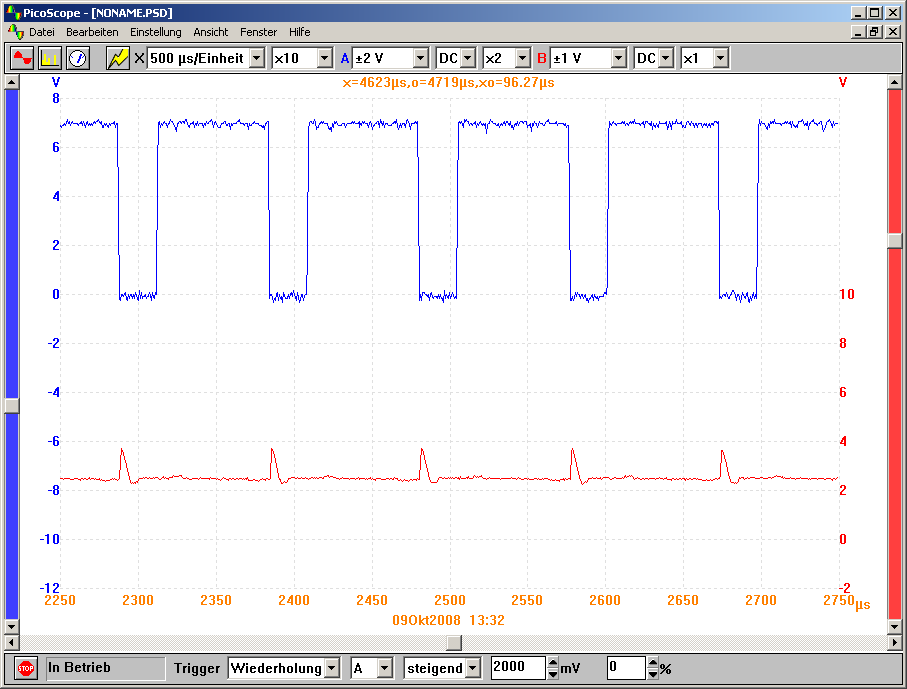Close the inner NONAME.PSD document
This screenshot has width=907, height=689.
pyautogui.click(x=893, y=32)
